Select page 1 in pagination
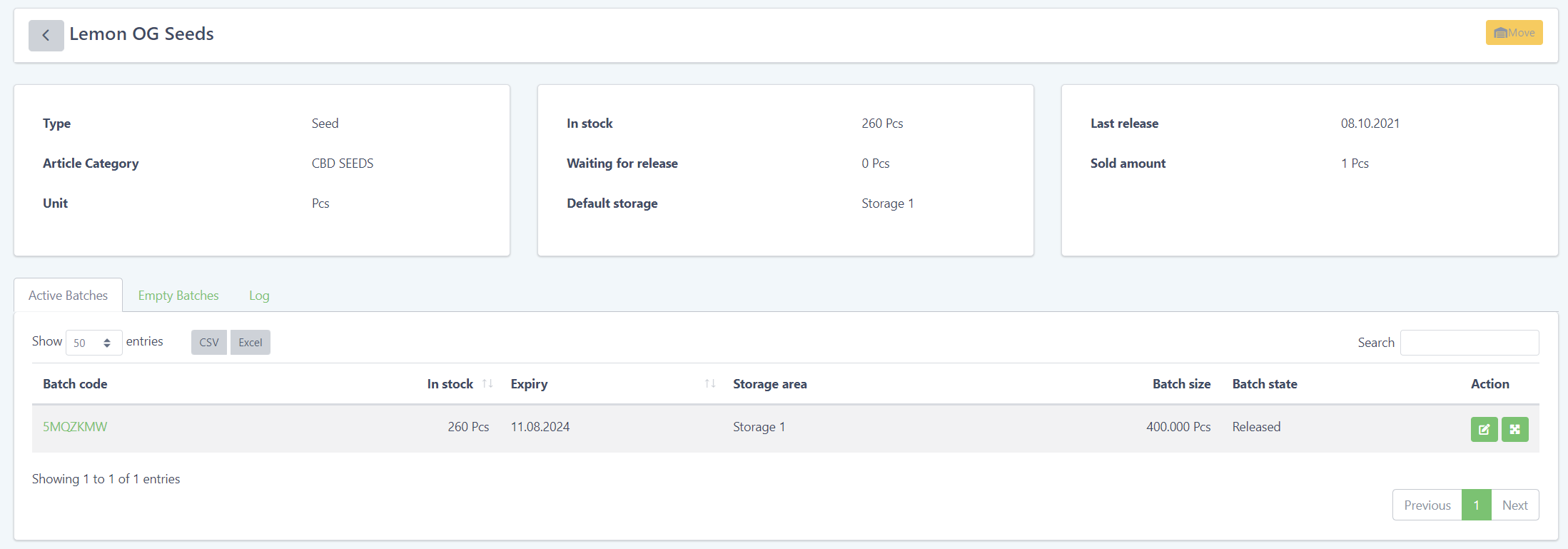 pos(1476,505)
